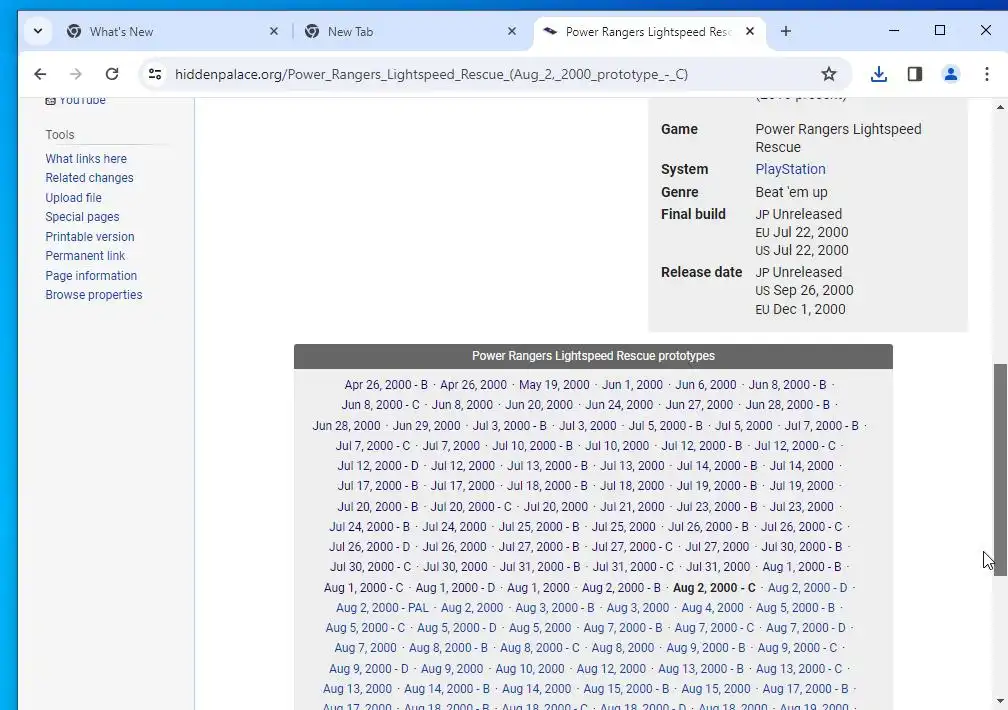1008x710 pixels.
Task: Open the Aug 14, 2000 - B prototype
Action: click(447, 689)
